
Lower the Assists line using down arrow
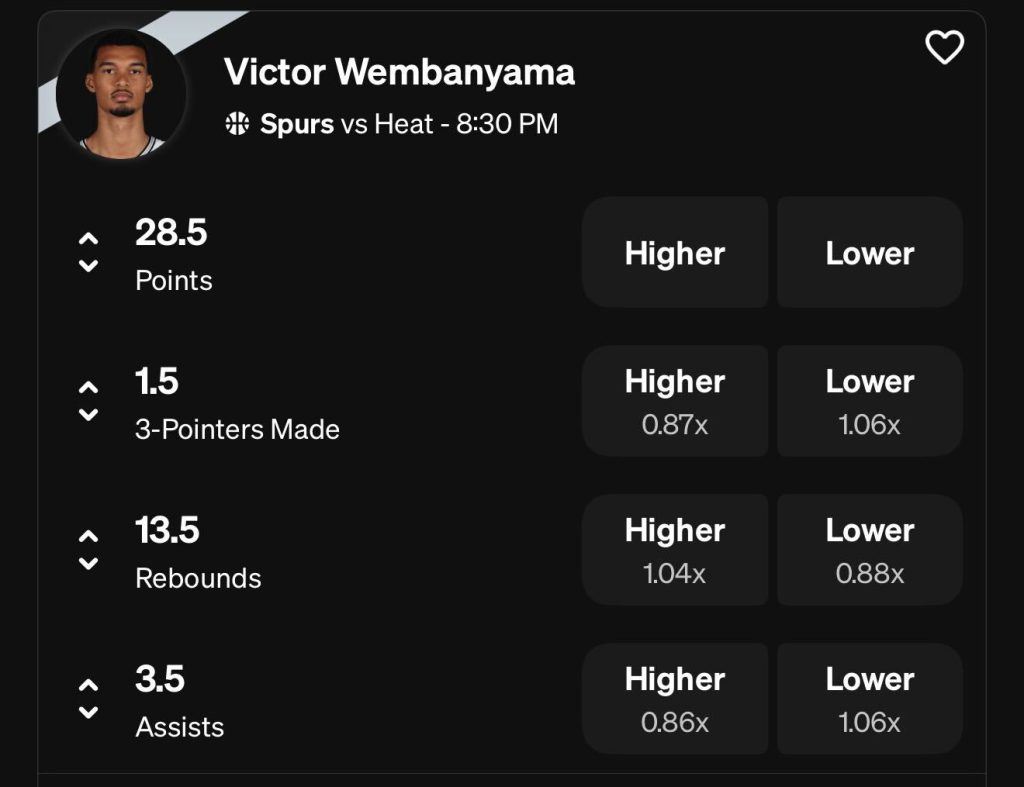[x=88, y=713]
